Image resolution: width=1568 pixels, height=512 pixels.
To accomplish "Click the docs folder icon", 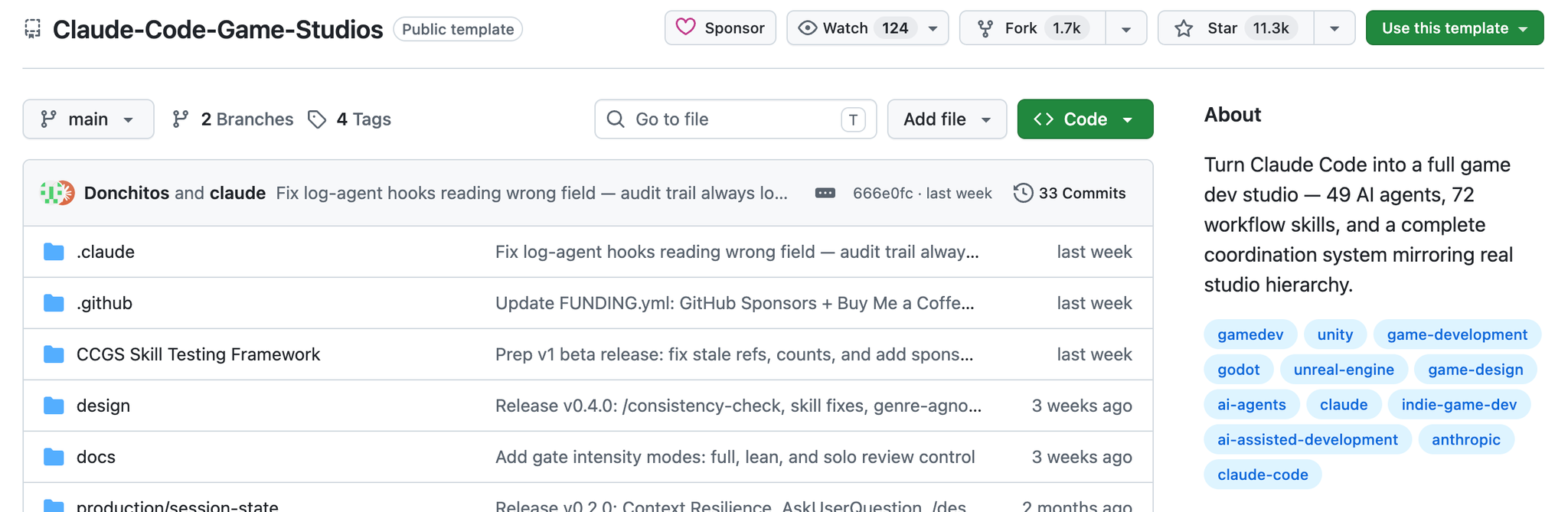I will [x=54, y=457].
